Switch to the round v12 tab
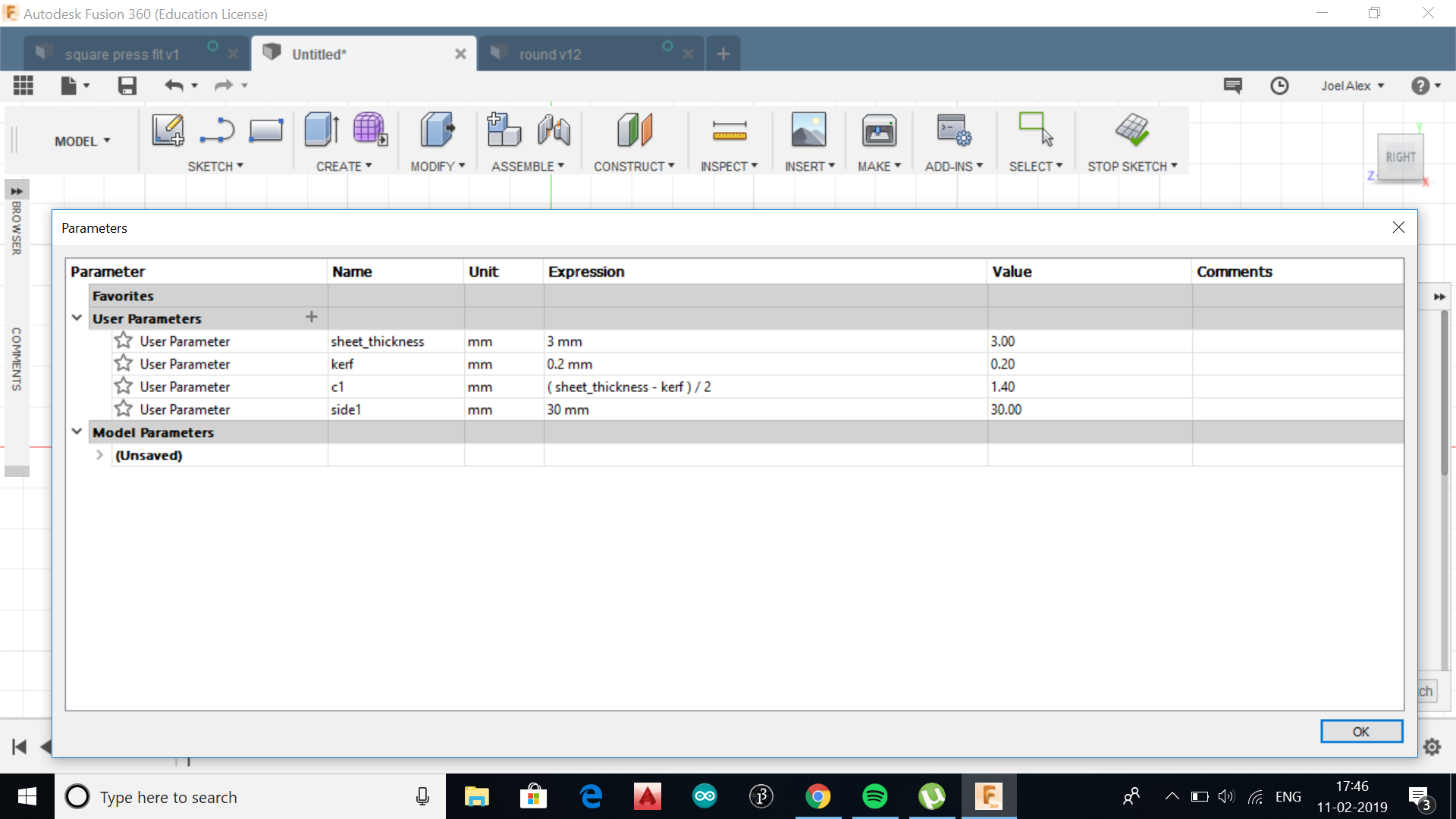1456x819 pixels. point(550,55)
